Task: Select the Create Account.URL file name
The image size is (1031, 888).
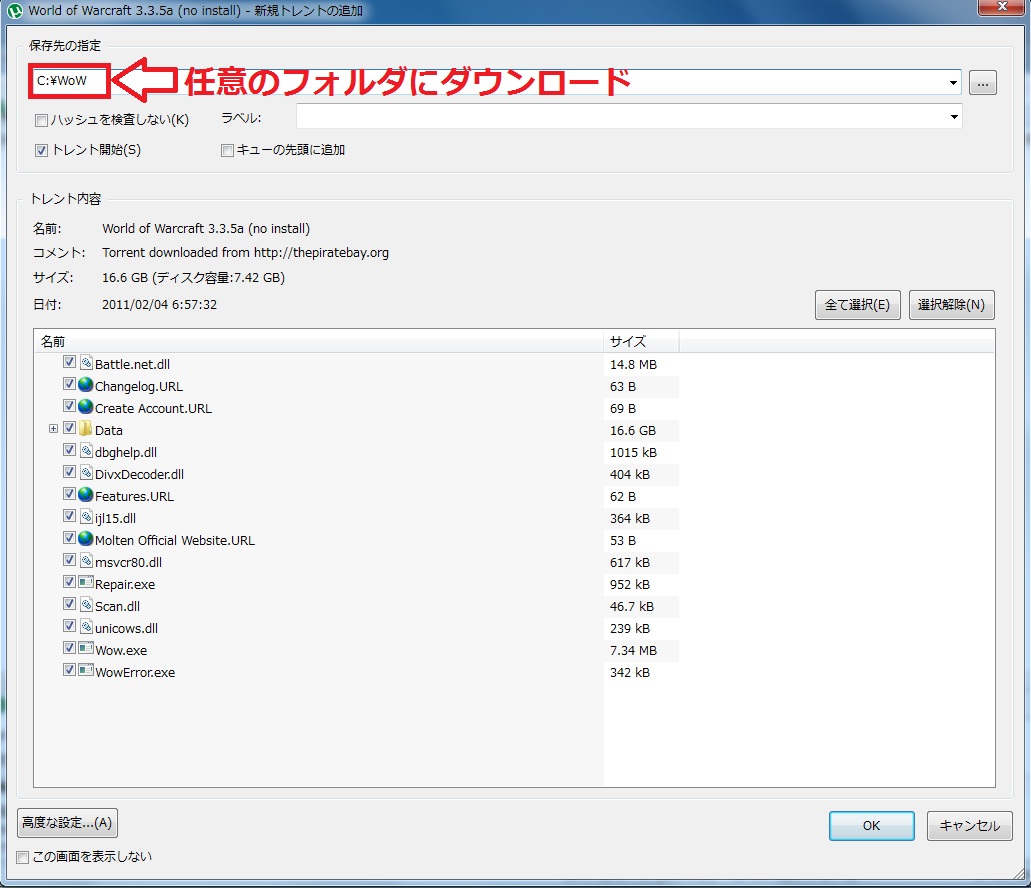Action: pos(153,409)
